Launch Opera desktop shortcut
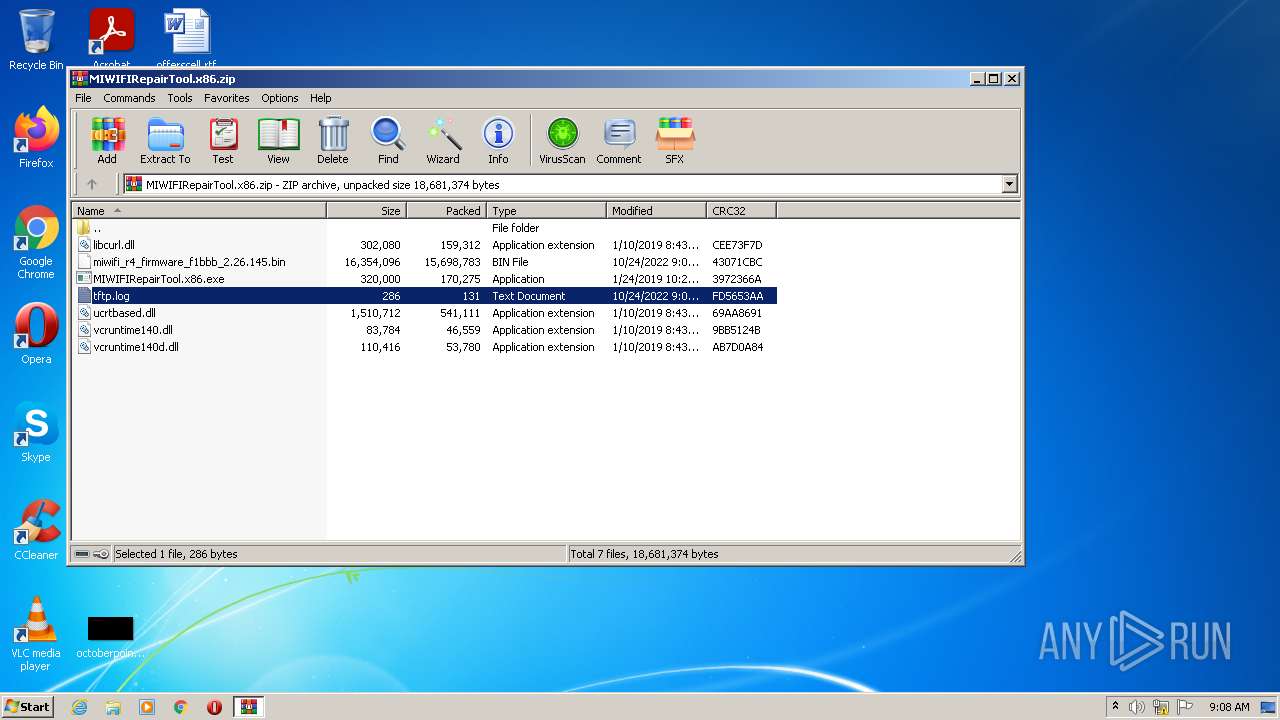This screenshot has width=1280, height=720. 36,334
